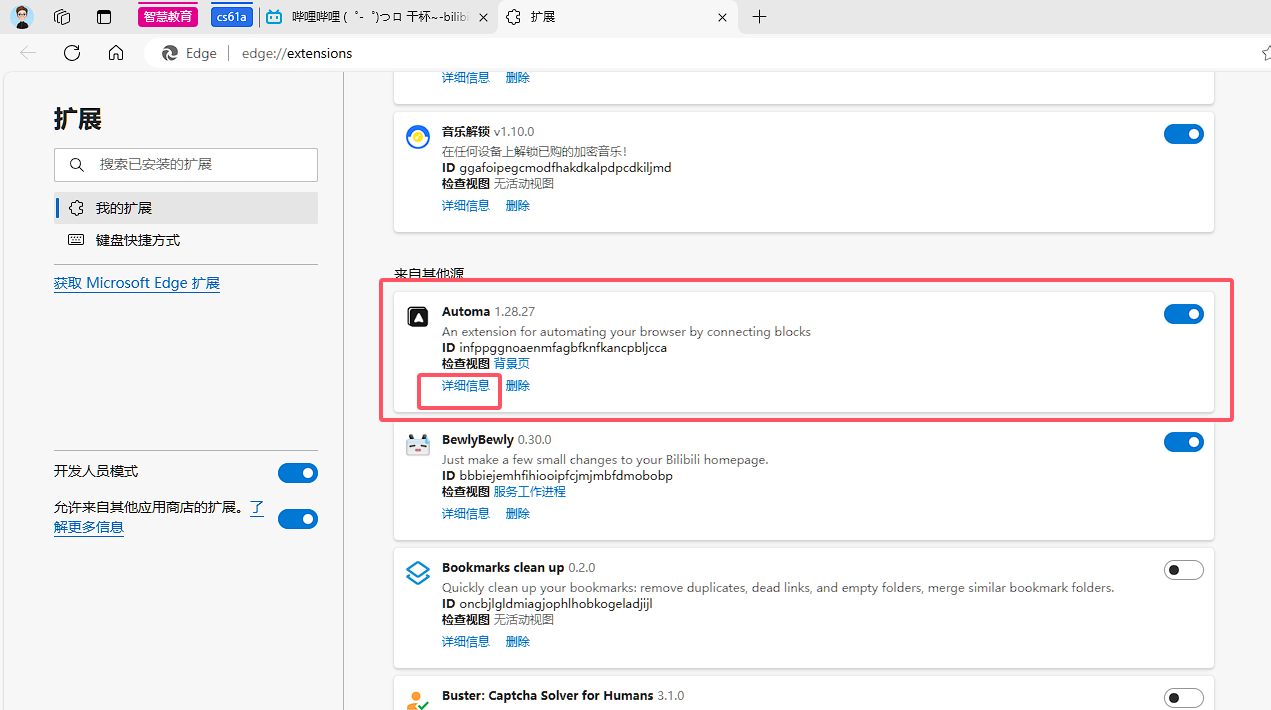Disable the Automa extension toggle
Image resolution: width=1271 pixels, height=710 pixels.
(1184, 314)
